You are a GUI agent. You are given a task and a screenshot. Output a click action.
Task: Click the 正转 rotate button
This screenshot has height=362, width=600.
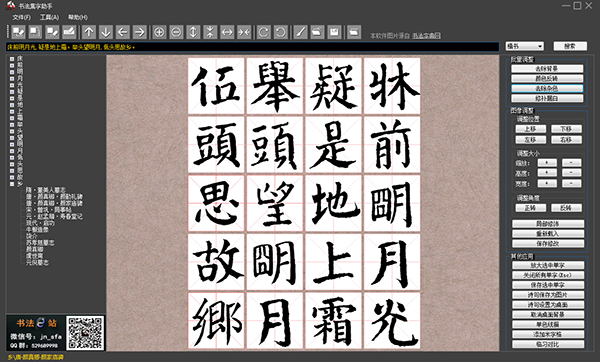(x=530, y=208)
